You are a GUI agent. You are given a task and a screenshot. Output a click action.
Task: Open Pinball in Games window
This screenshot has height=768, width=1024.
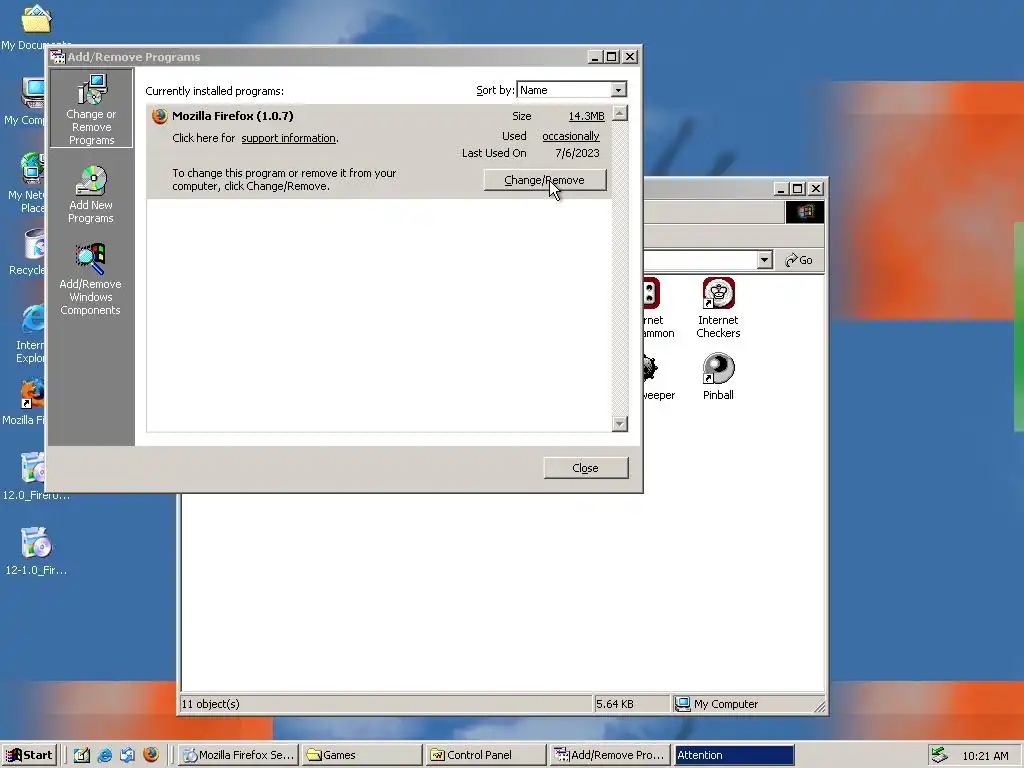coord(718,377)
